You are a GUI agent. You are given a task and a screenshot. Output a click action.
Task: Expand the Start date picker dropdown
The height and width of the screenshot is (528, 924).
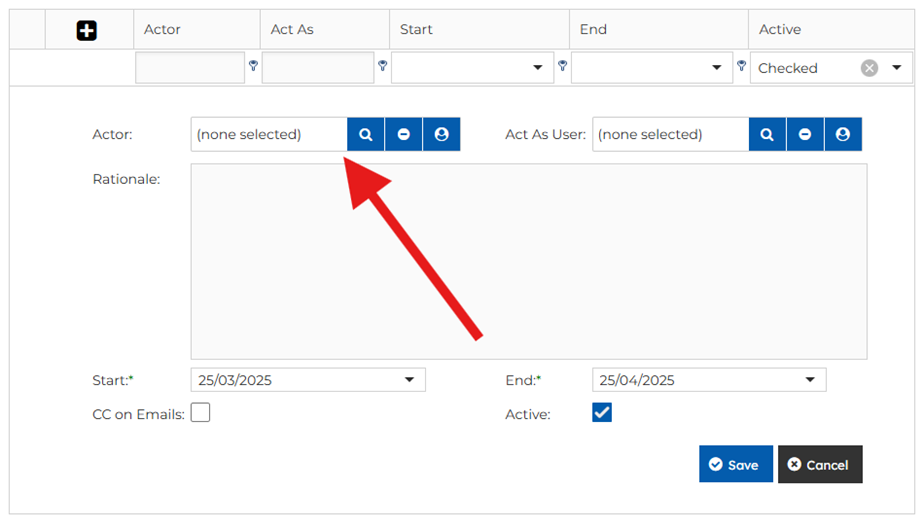409,380
